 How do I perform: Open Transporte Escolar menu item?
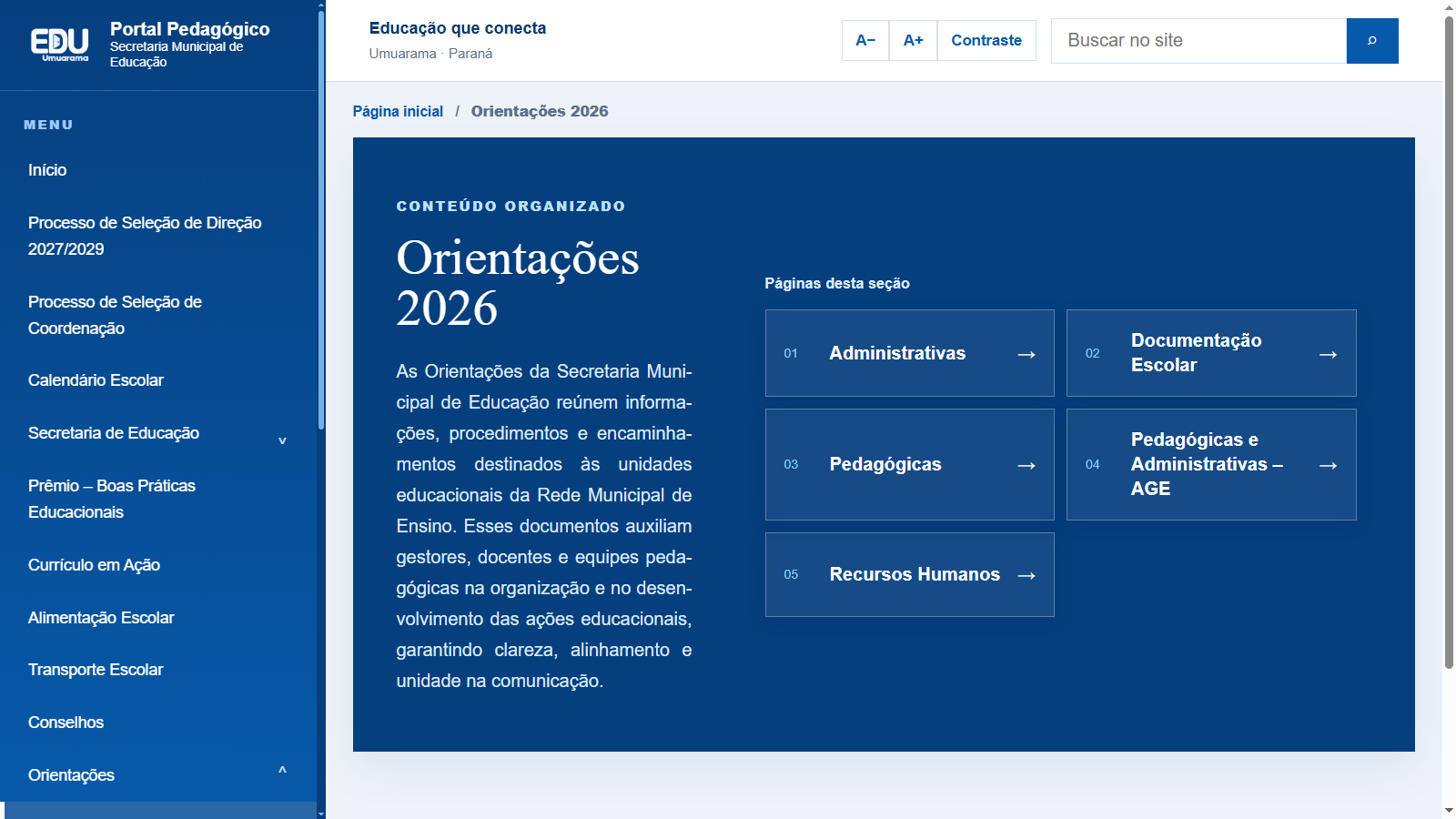pyautogui.click(x=96, y=670)
